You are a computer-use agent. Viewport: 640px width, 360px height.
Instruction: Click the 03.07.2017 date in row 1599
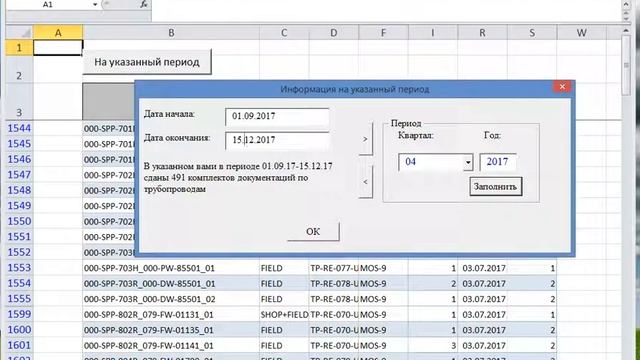(482, 315)
